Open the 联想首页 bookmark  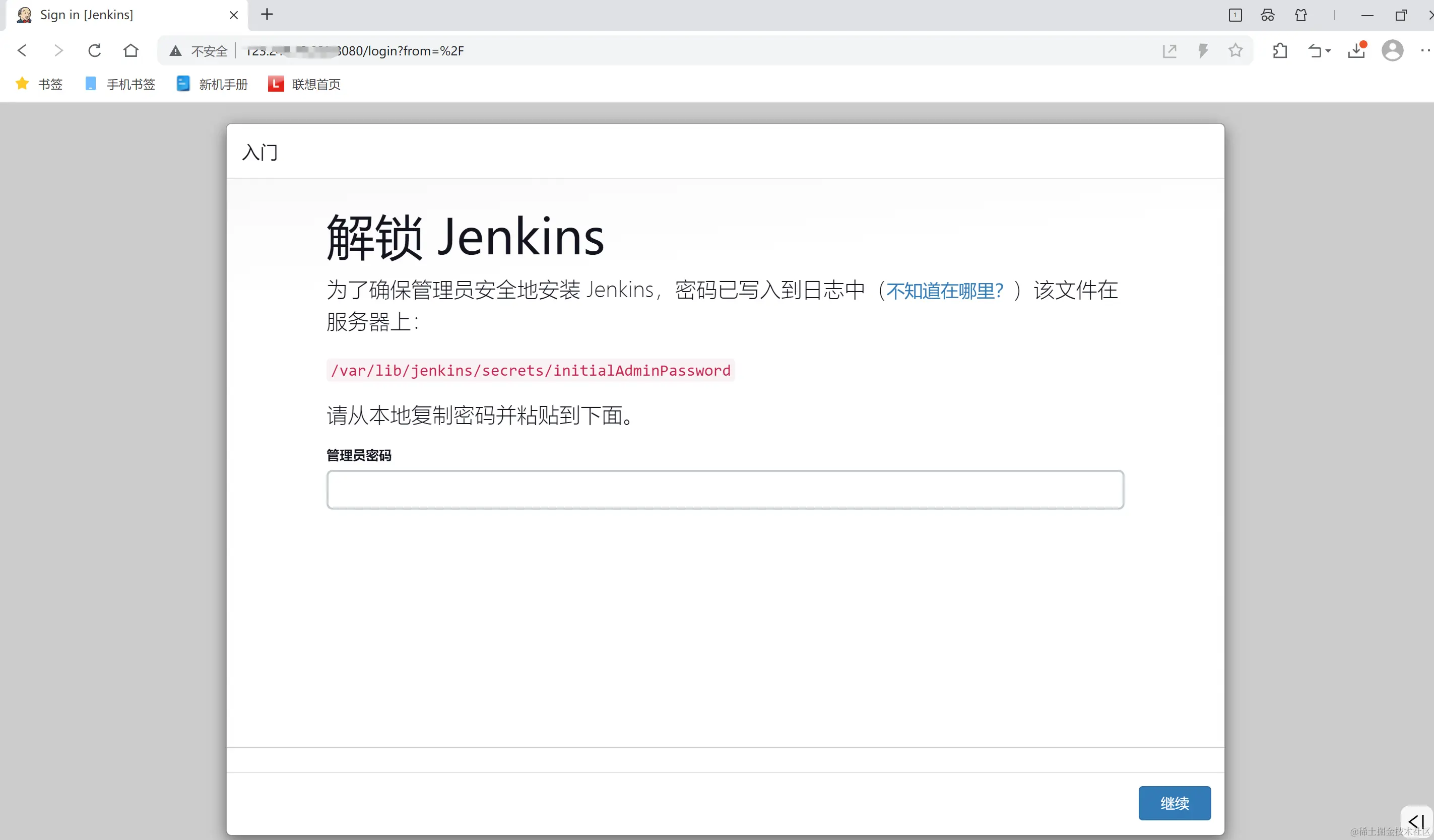point(304,84)
